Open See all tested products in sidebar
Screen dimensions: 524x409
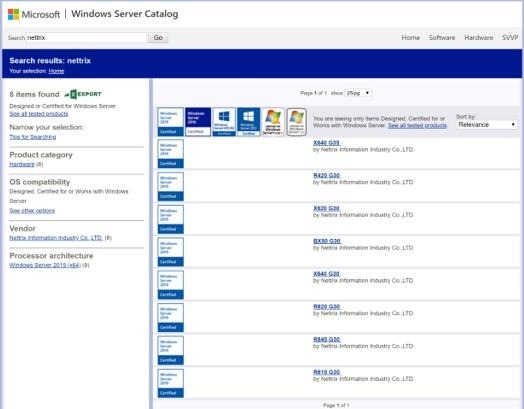point(39,114)
